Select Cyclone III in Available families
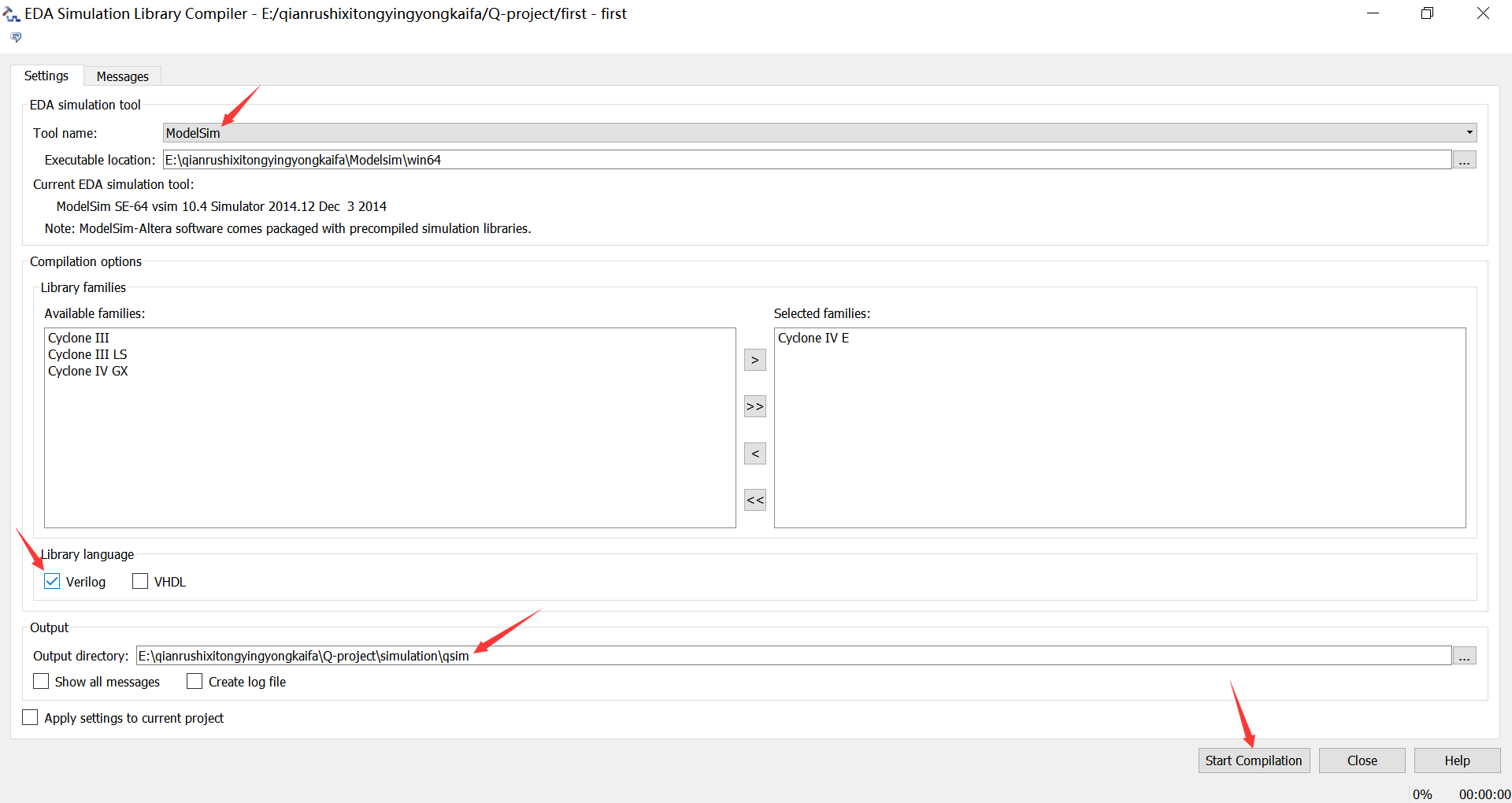This screenshot has width=1512, height=803. (79, 338)
